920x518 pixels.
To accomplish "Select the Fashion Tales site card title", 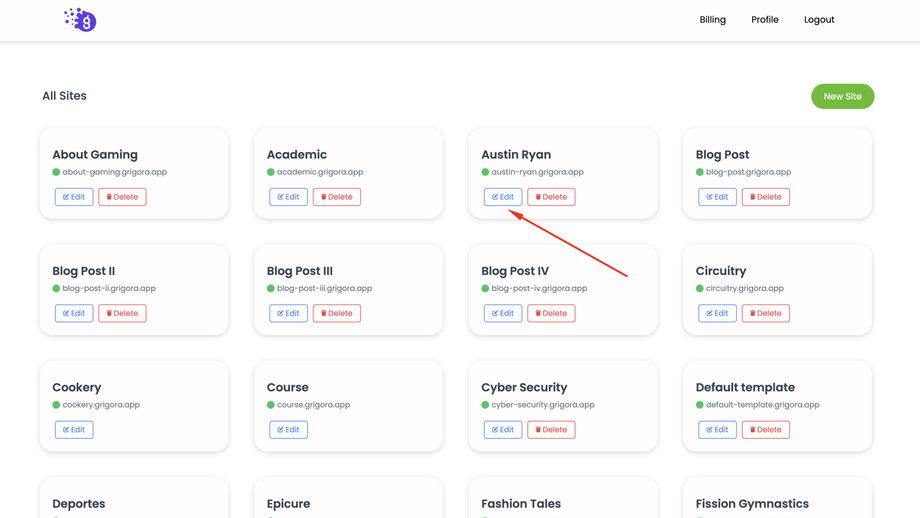I will click(521, 504).
